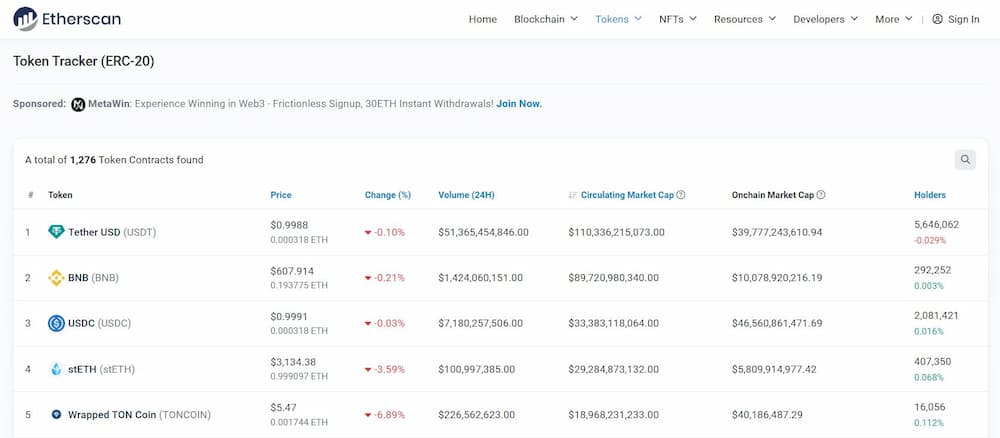Image resolution: width=1000 pixels, height=438 pixels.
Task: Click the volume value $7,180,257,506.00
Action: (x=480, y=323)
